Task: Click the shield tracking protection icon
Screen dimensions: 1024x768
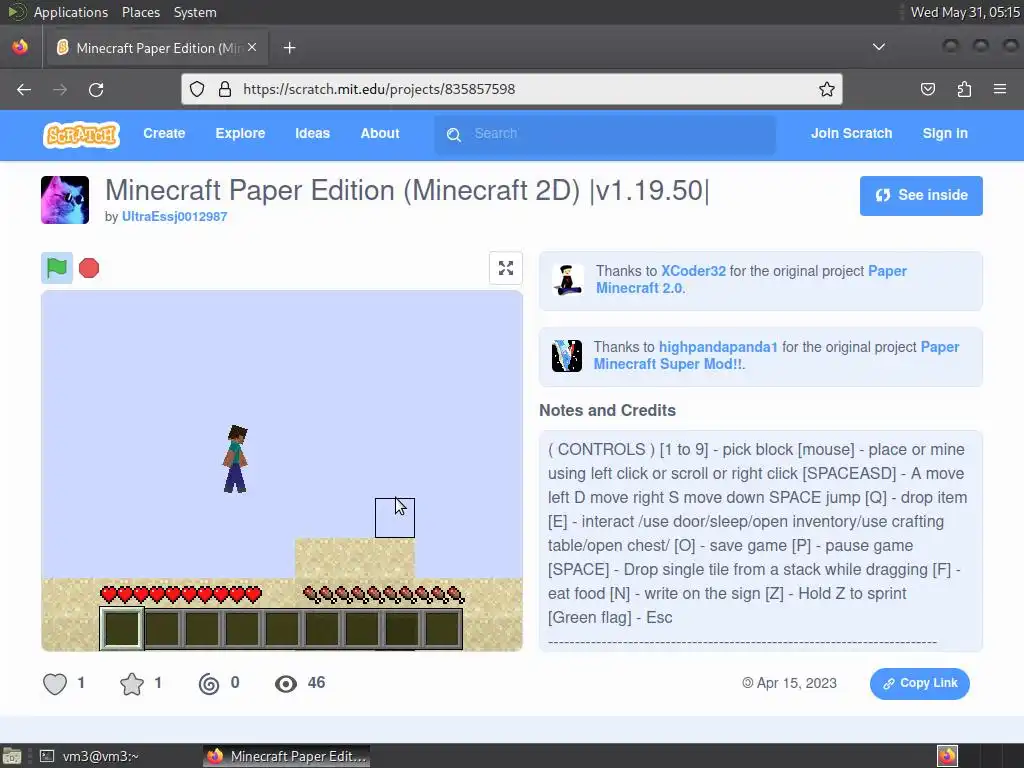Action: click(x=197, y=89)
